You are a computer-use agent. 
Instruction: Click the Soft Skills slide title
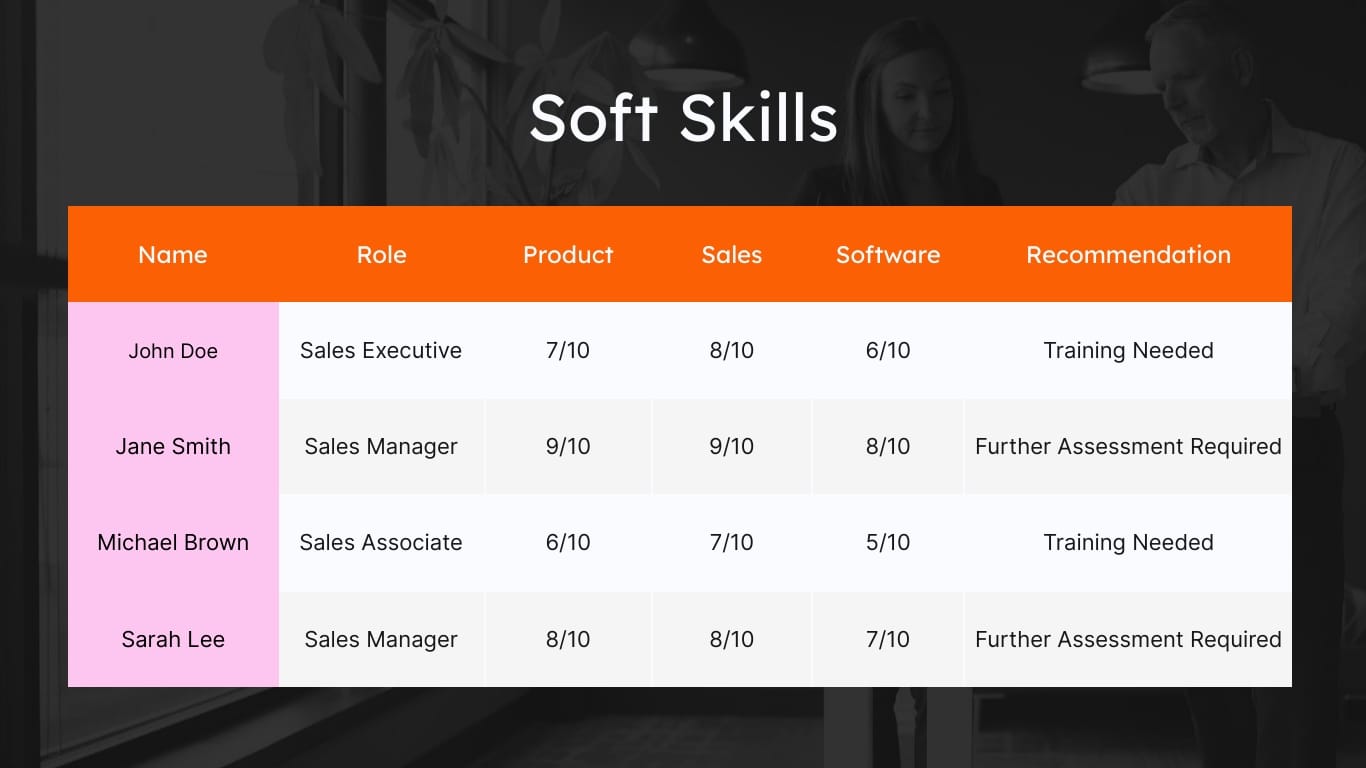tap(683, 117)
